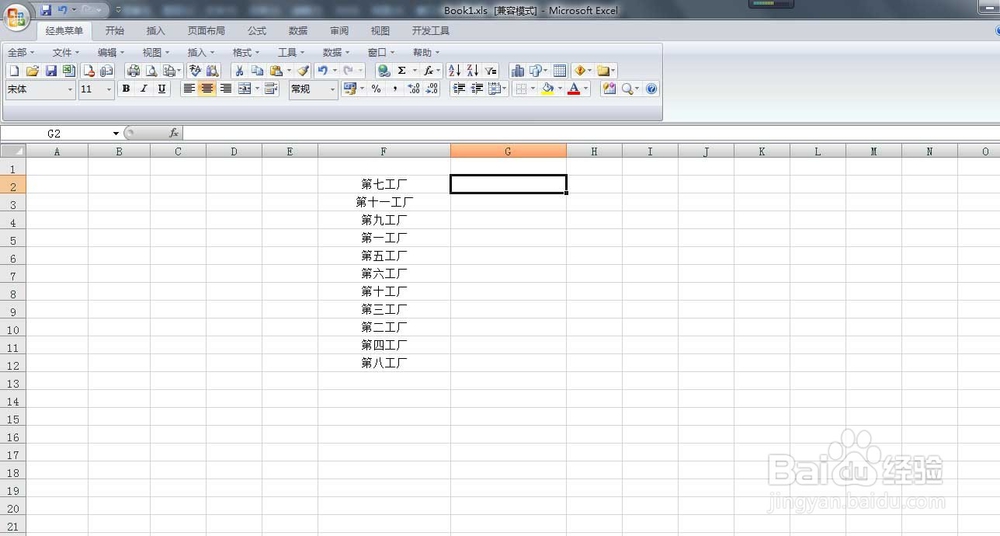The height and width of the screenshot is (536, 1000).
Task: Click inside the formula bar input
Action: [x=591, y=133]
